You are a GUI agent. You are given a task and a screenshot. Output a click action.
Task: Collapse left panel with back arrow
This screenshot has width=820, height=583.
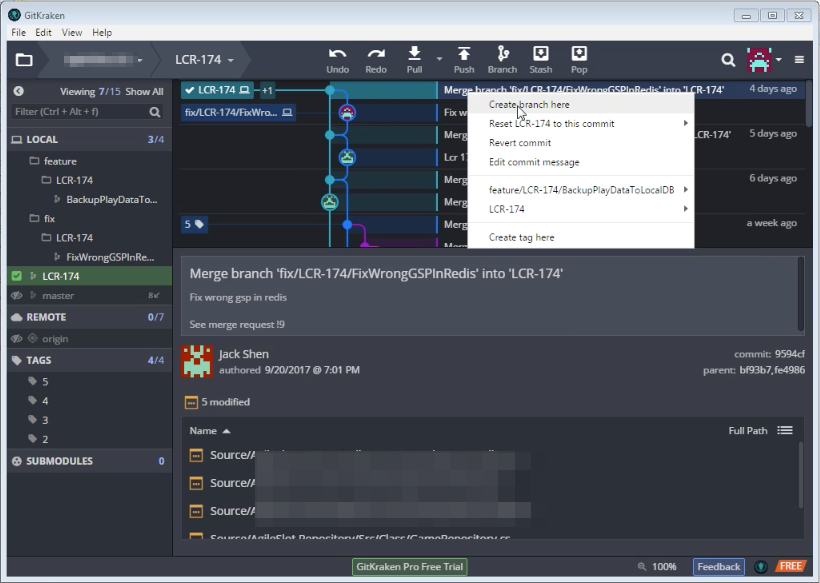18,91
